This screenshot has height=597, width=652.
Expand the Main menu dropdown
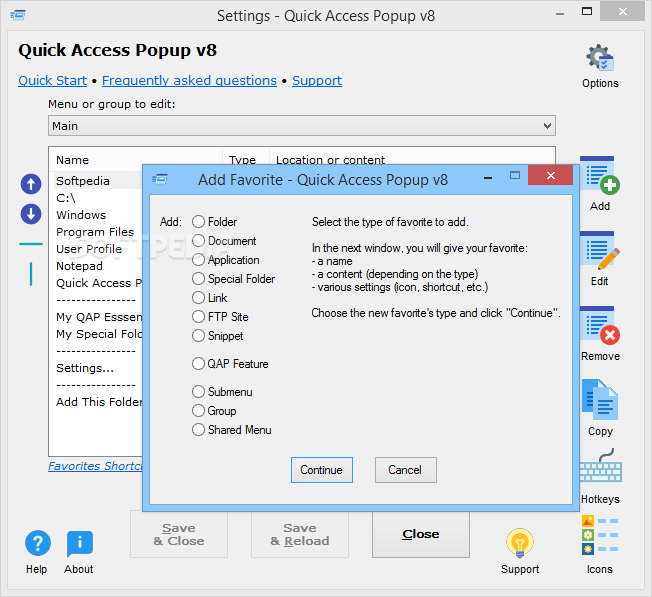[302, 126]
